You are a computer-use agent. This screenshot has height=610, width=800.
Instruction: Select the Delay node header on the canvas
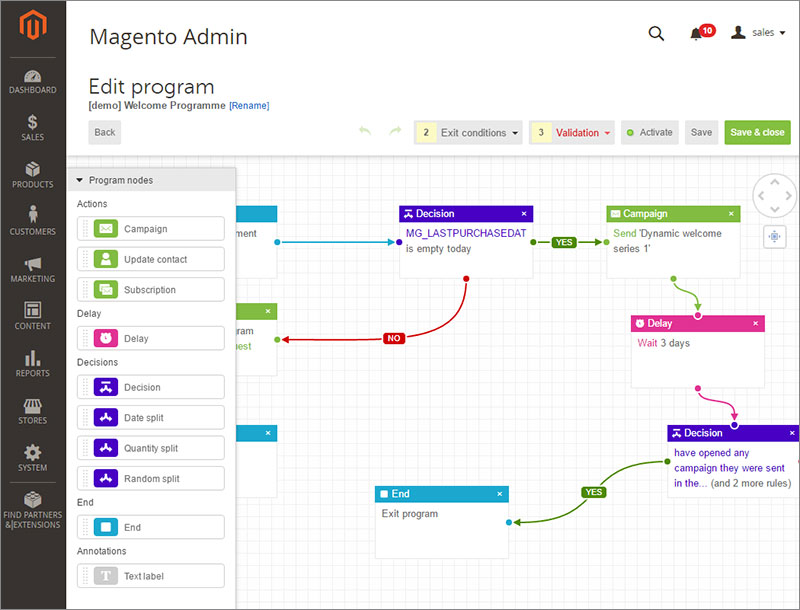(697, 323)
